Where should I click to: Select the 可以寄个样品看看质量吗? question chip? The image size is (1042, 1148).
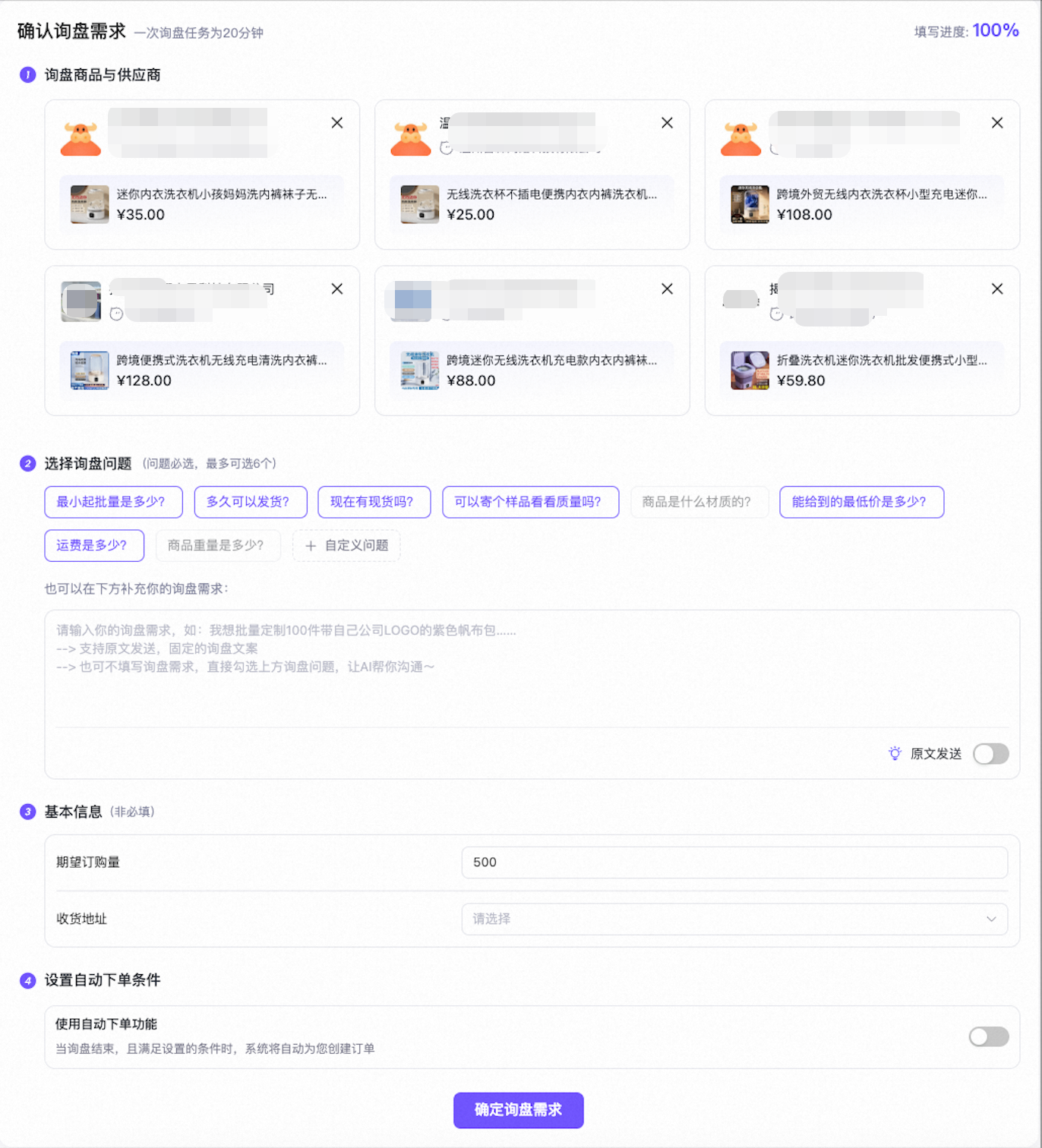[530, 502]
